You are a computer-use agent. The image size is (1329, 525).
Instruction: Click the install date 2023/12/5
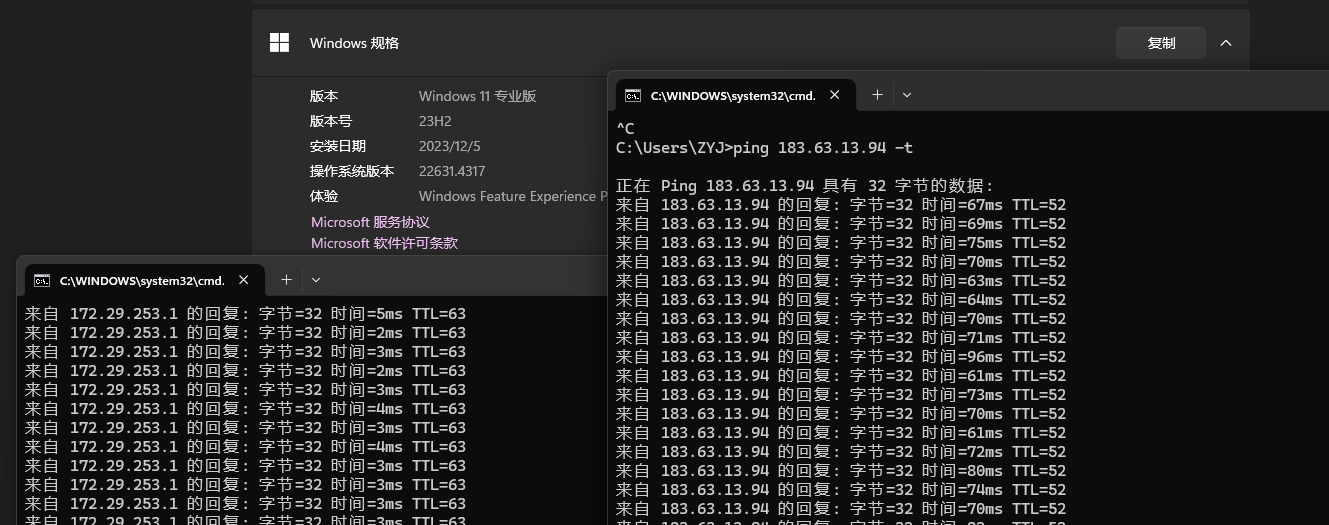(x=450, y=146)
